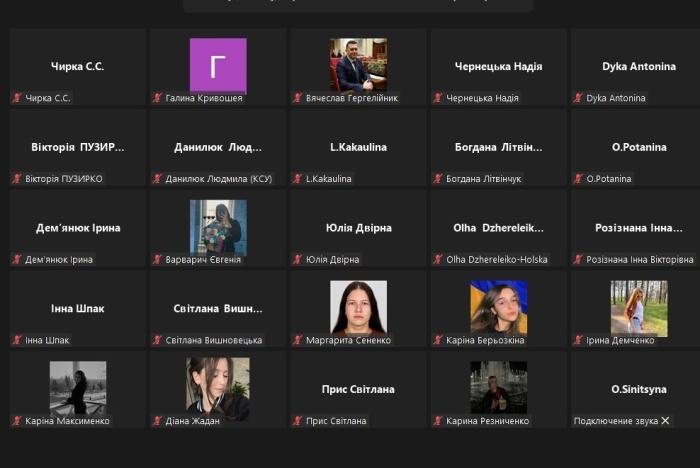Select Вячеслав Гергелійник's profile photo
The height and width of the screenshot is (468, 700).
coord(358,65)
